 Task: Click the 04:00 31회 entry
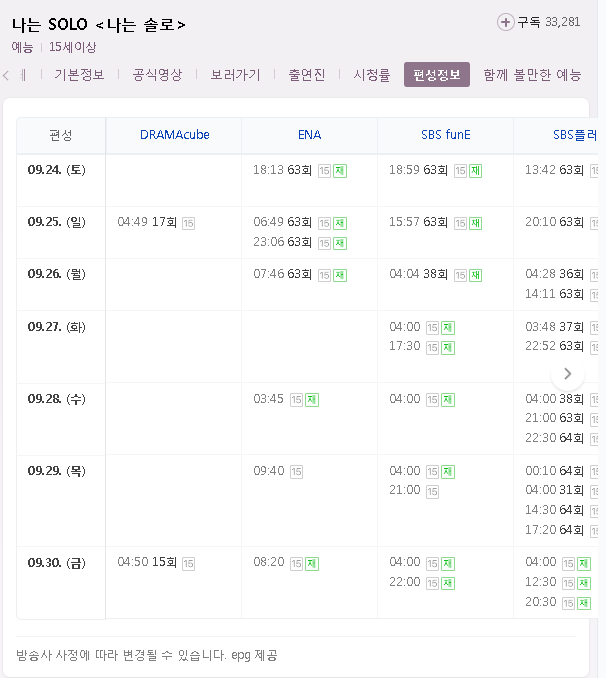(555, 490)
